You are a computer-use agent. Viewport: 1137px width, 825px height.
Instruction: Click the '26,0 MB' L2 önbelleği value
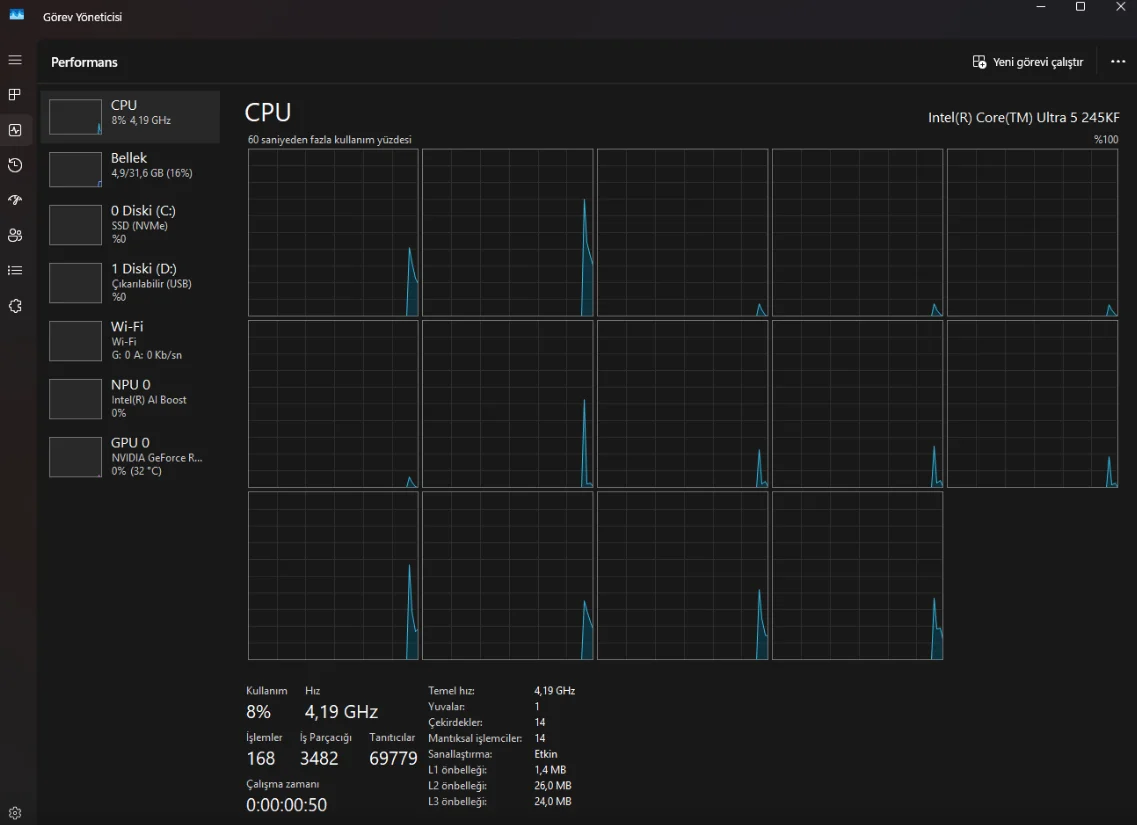pyautogui.click(x=553, y=786)
